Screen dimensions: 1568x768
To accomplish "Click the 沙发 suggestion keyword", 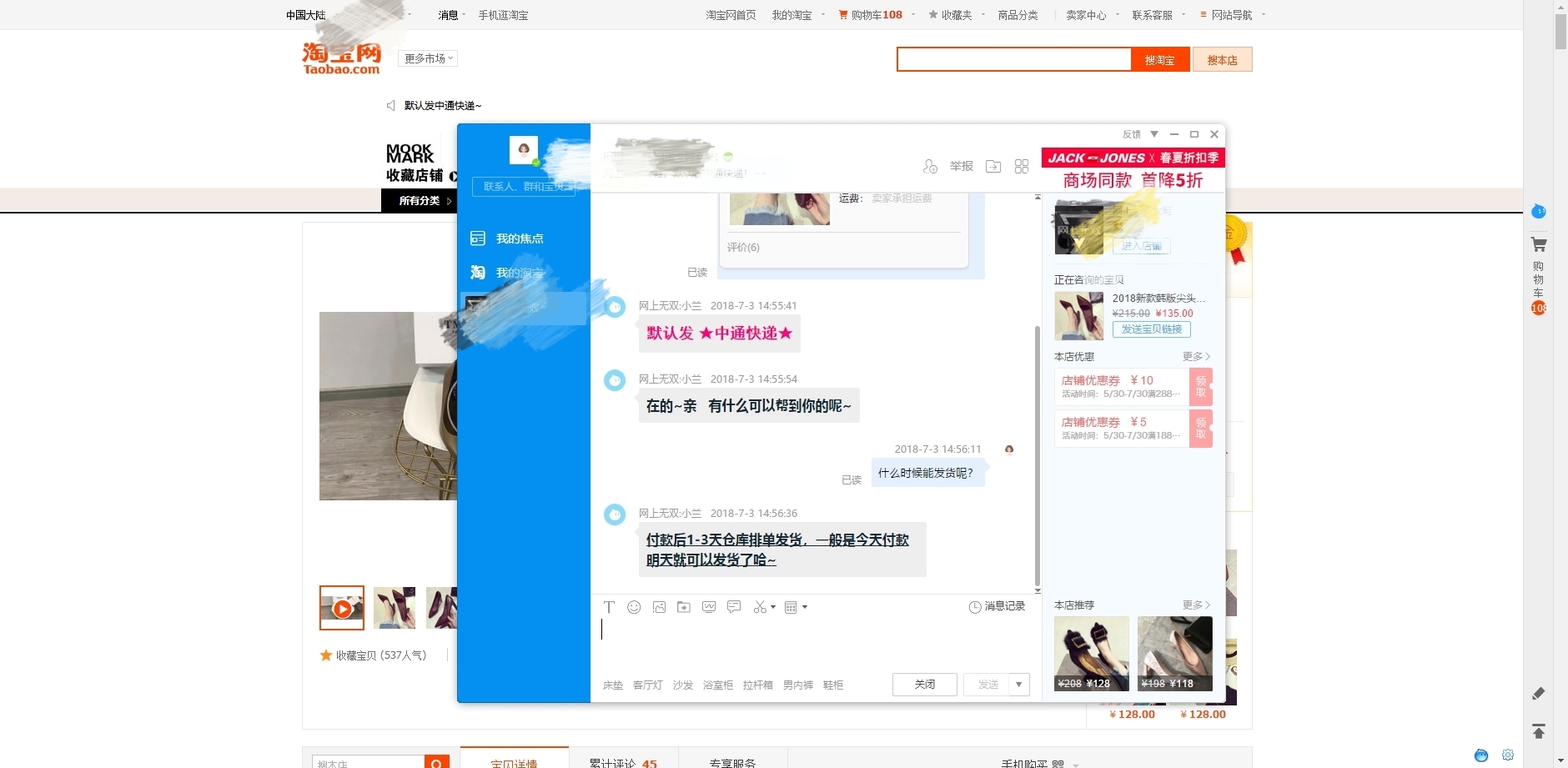I will [x=683, y=685].
